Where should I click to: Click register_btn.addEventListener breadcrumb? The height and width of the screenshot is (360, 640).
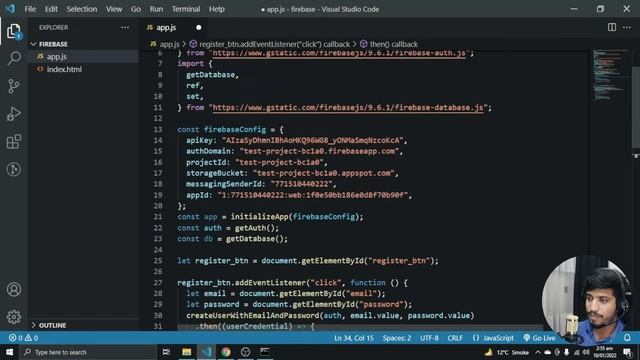tap(270, 44)
